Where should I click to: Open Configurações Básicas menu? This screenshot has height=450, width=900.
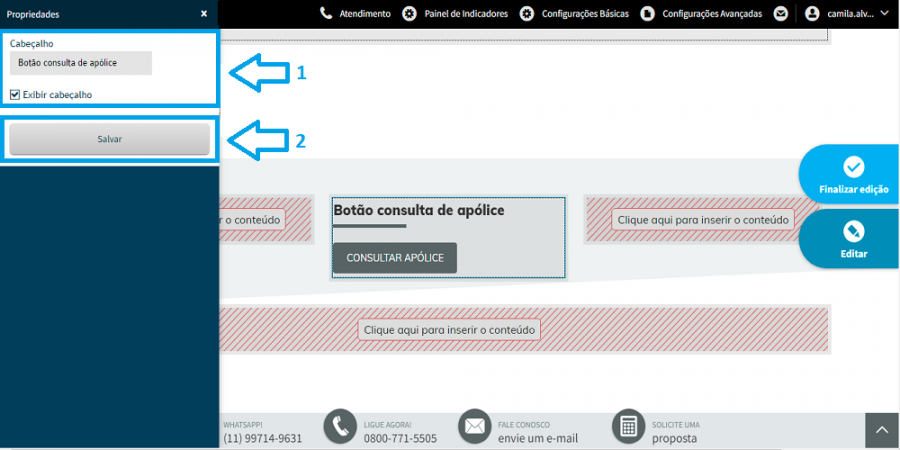click(585, 14)
